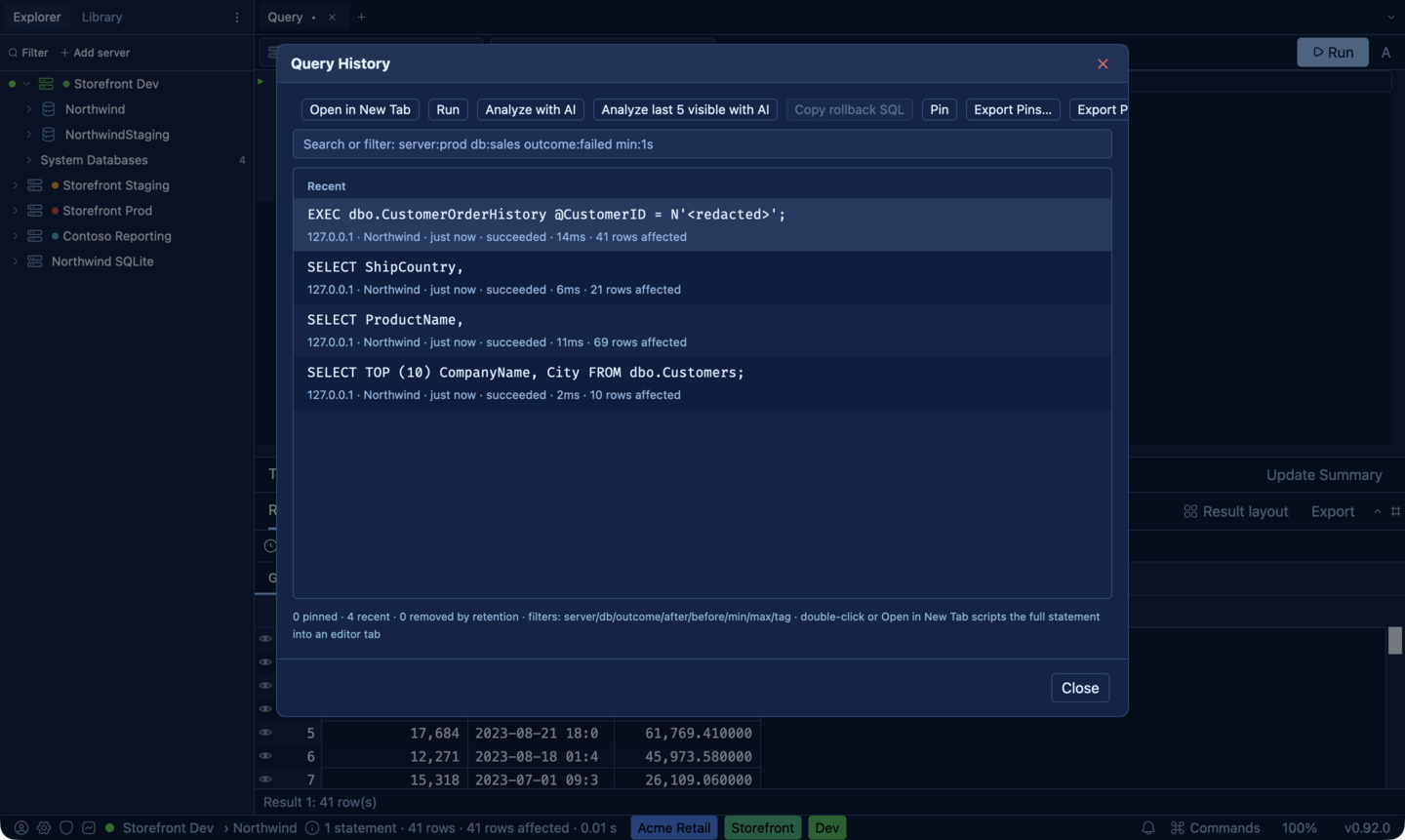The width and height of the screenshot is (1405, 840).
Task: Open settings gear in the status bar
Action: coord(44,827)
